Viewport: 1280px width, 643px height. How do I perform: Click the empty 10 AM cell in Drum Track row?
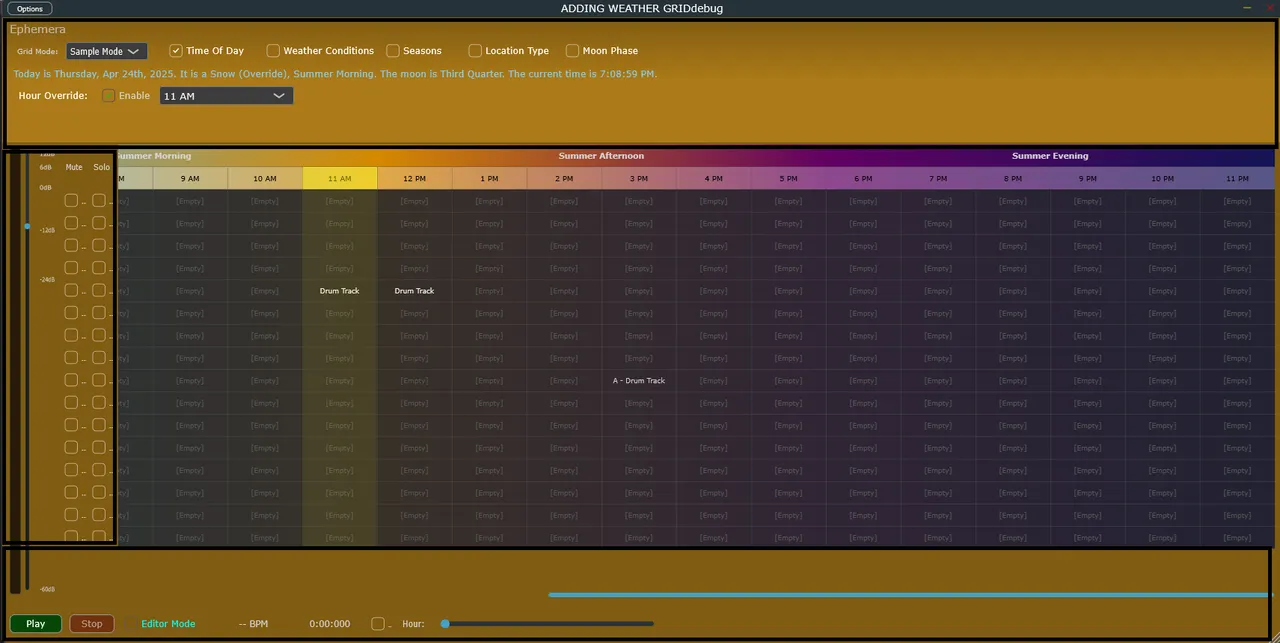click(x=265, y=291)
